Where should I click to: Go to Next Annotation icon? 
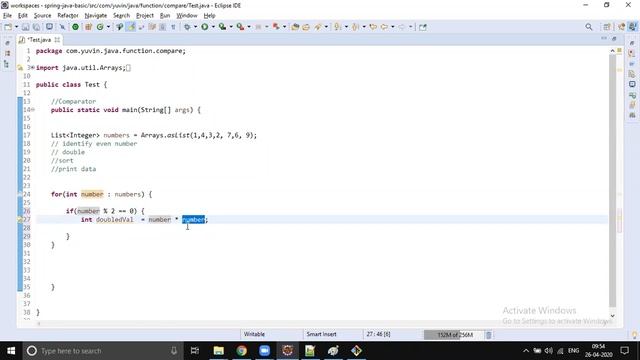(337, 27)
